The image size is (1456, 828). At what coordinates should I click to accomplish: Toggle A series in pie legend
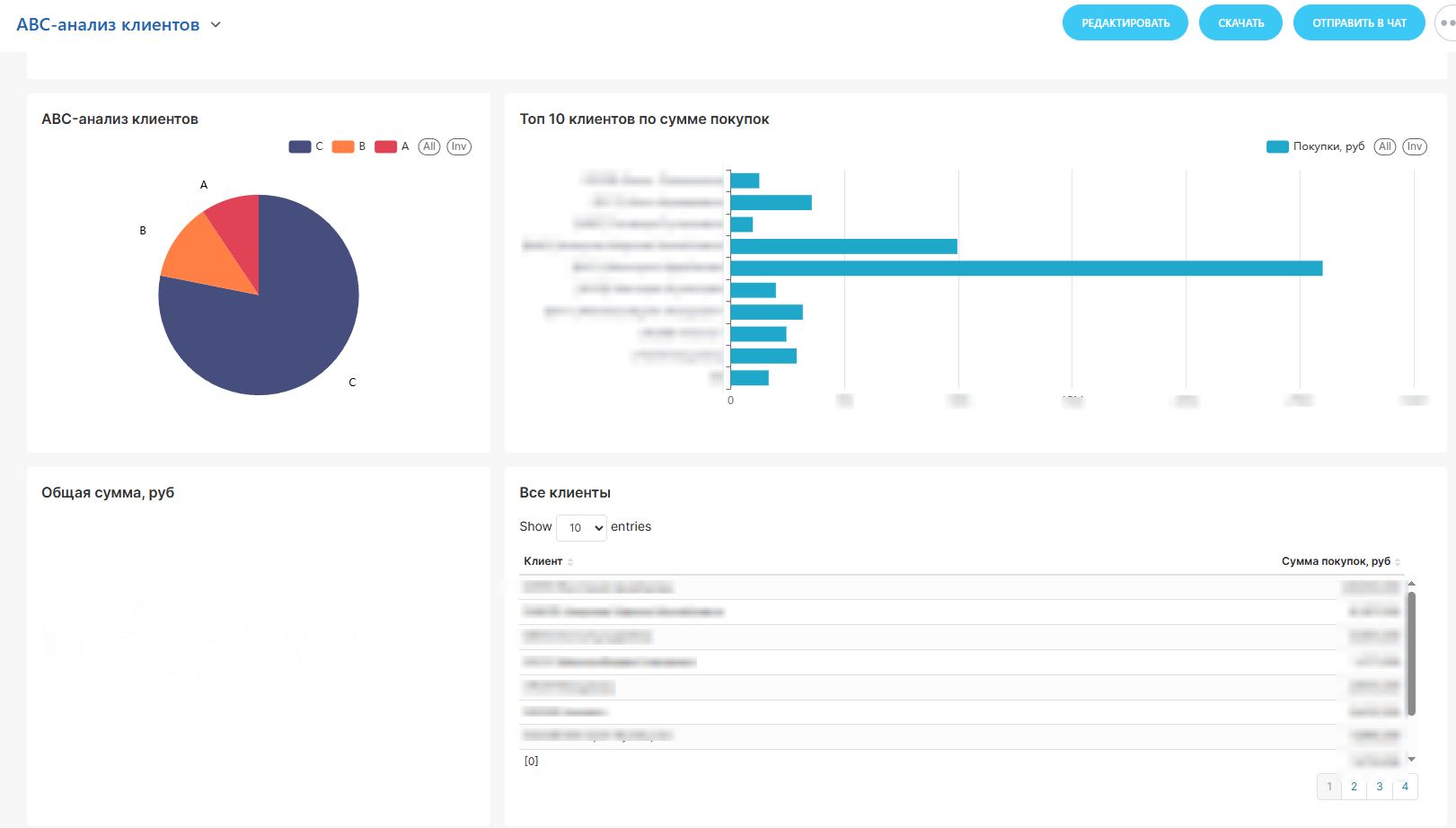pos(392,146)
